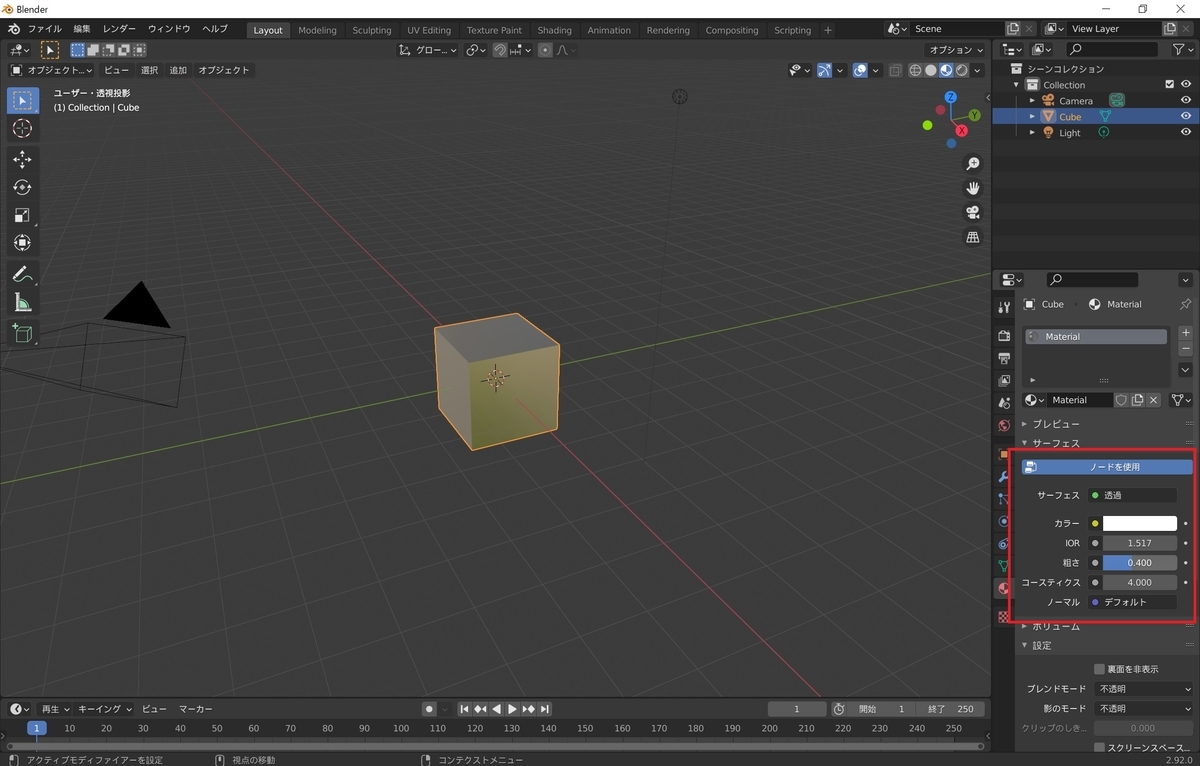The height and width of the screenshot is (766, 1200).
Task: Jump to end frame button
Action: pyautogui.click(x=544, y=709)
